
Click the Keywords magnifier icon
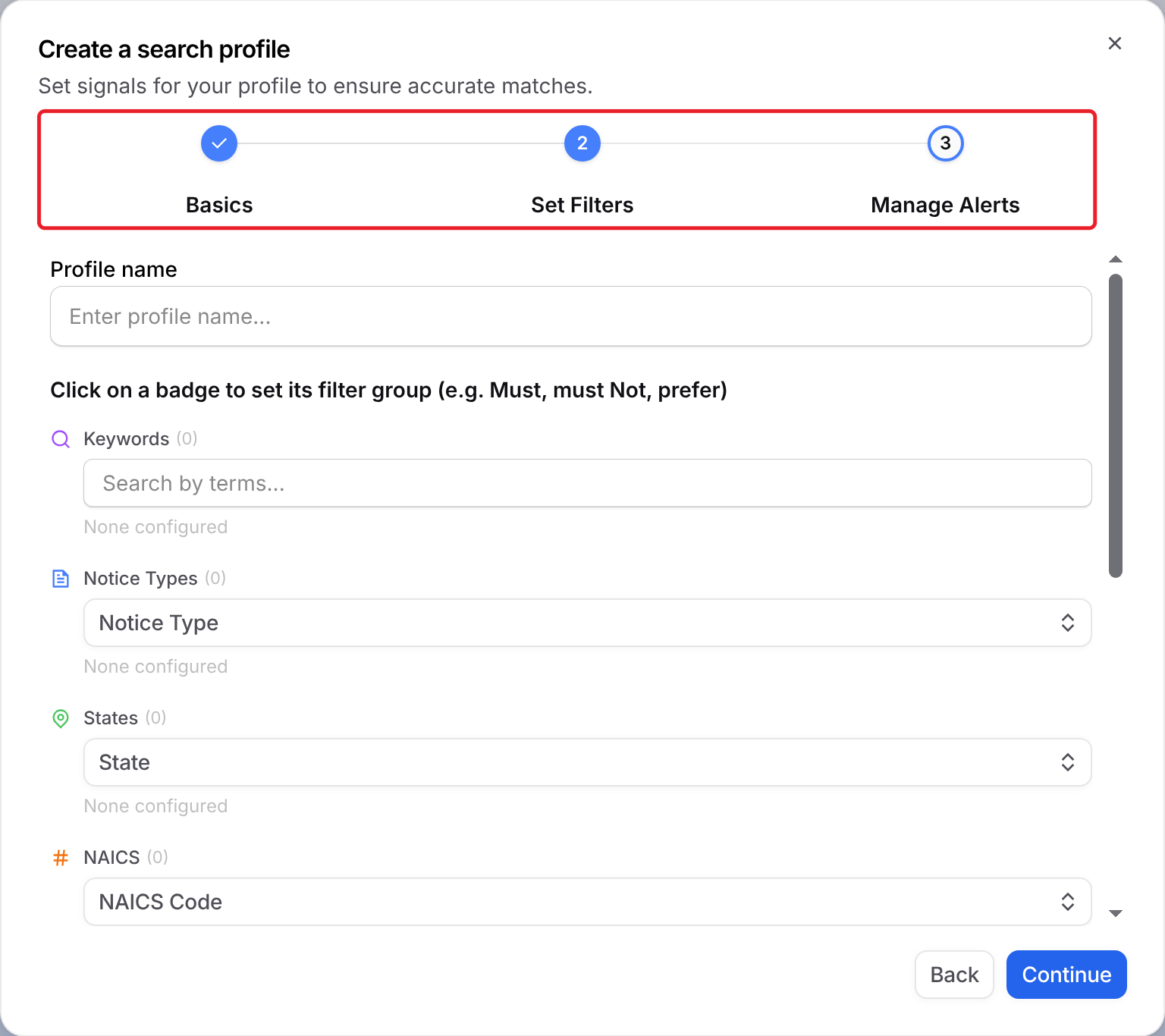click(x=61, y=439)
